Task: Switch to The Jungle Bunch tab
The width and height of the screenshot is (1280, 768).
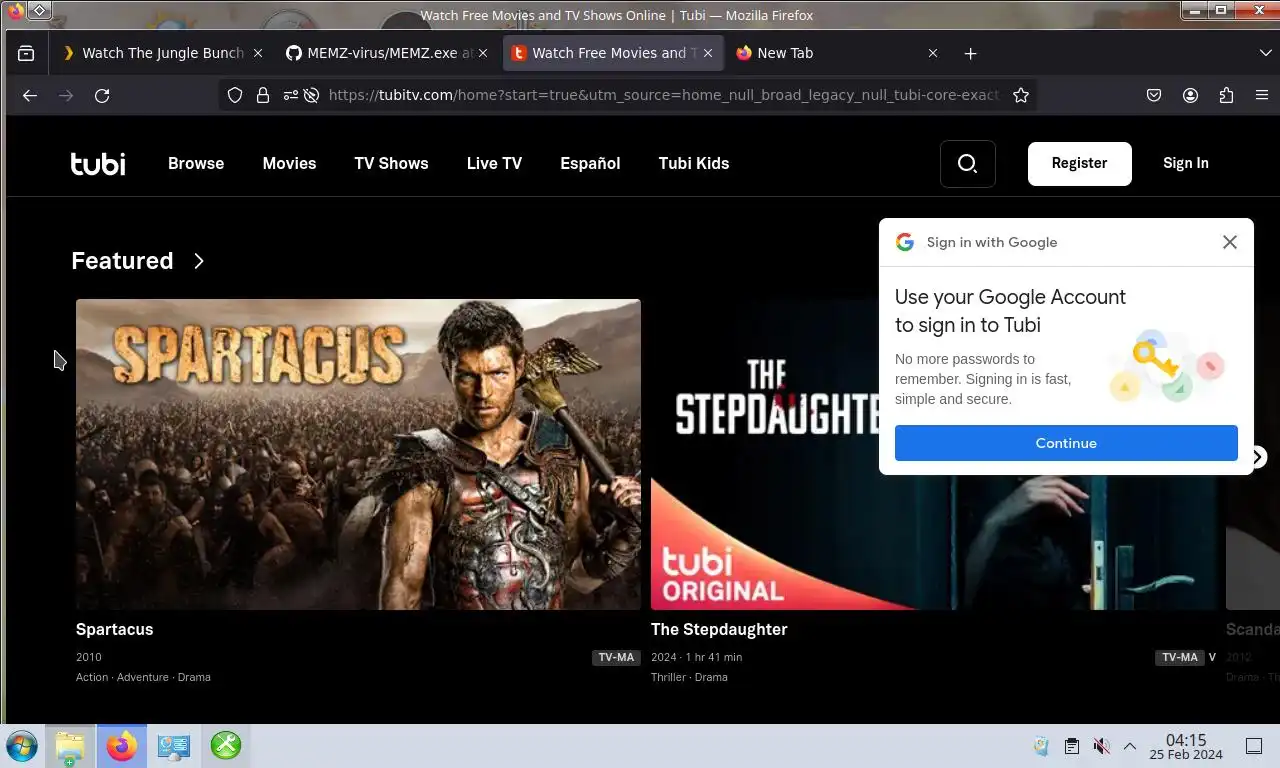Action: pyautogui.click(x=152, y=53)
